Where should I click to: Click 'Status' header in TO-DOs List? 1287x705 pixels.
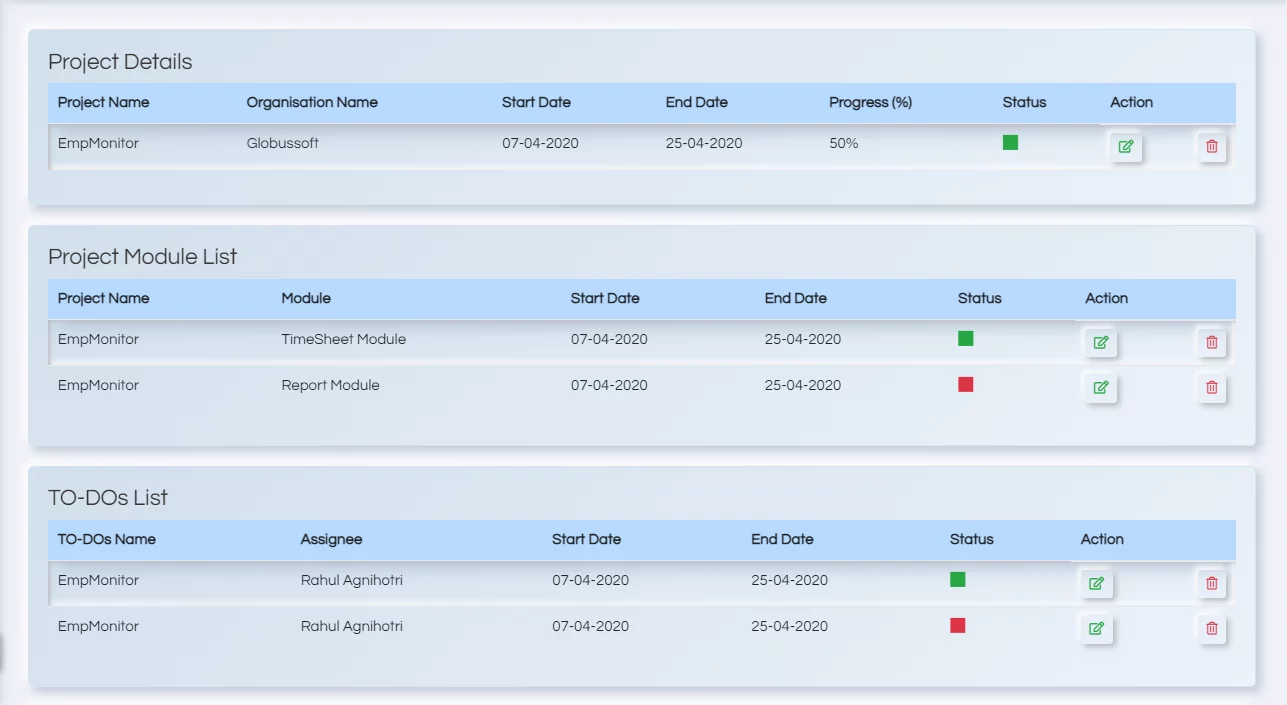pos(972,539)
